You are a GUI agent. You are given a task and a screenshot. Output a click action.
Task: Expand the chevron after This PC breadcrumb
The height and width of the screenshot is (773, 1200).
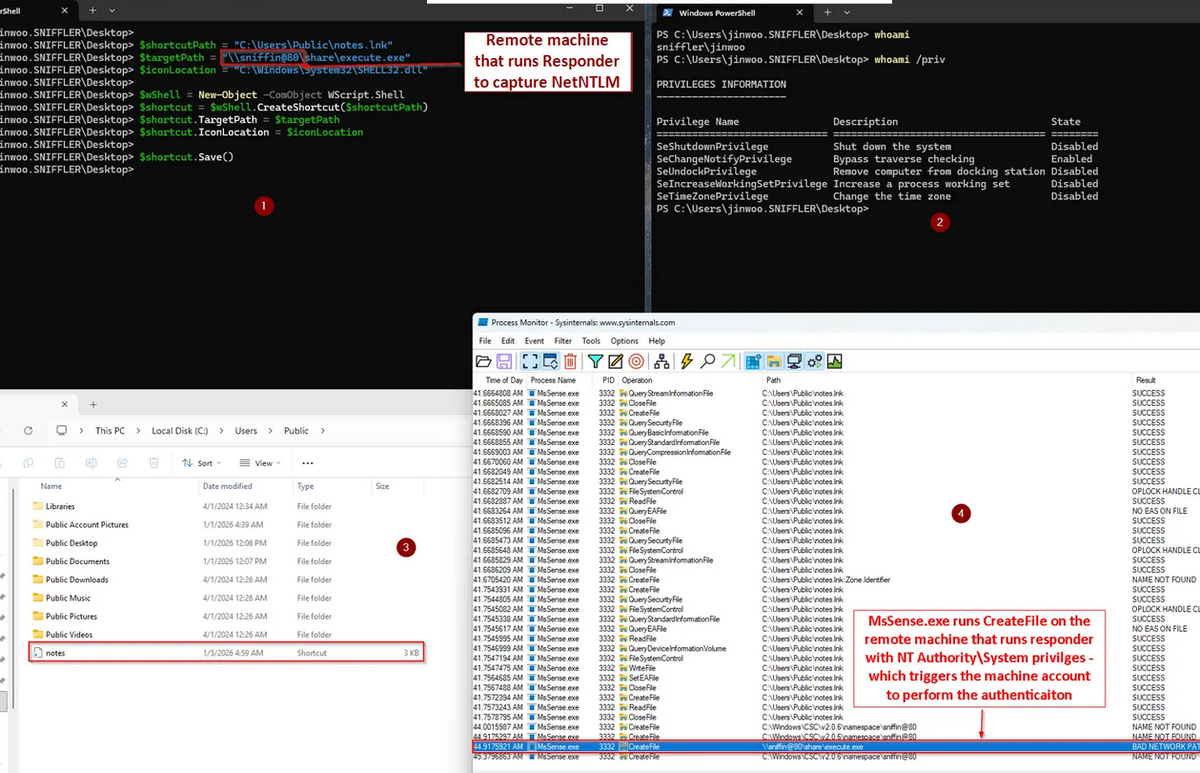[x=138, y=430]
